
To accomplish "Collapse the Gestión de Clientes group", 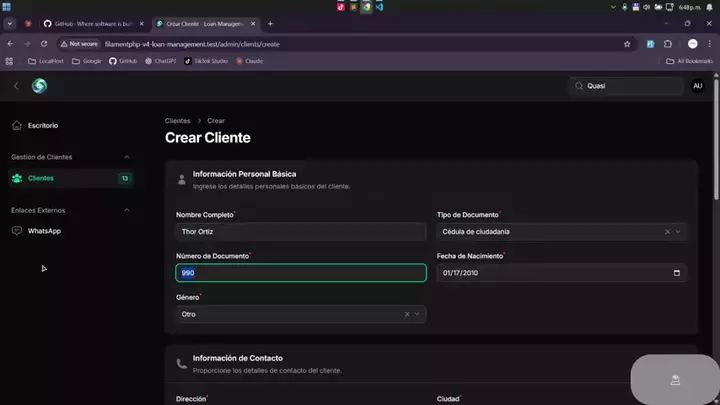I will click(126, 157).
